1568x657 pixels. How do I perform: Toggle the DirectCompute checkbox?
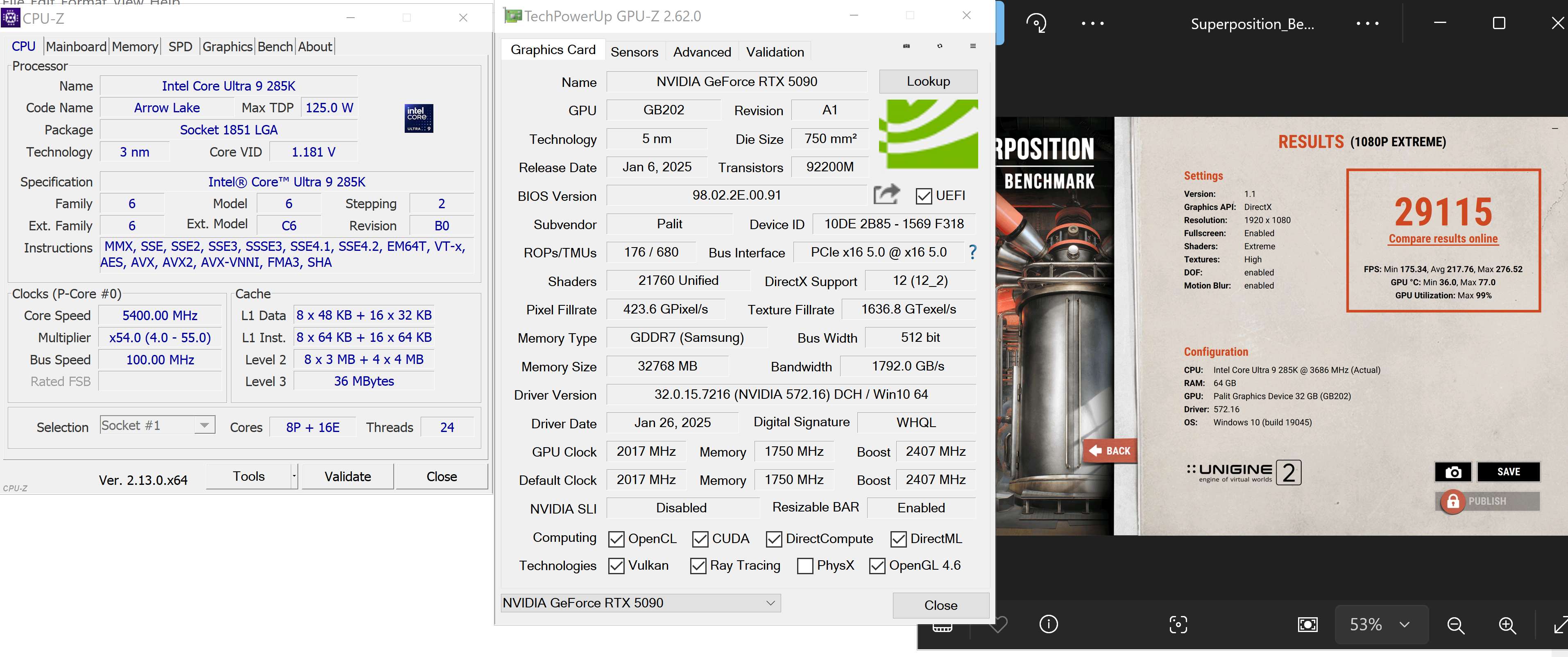(x=774, y=539)
